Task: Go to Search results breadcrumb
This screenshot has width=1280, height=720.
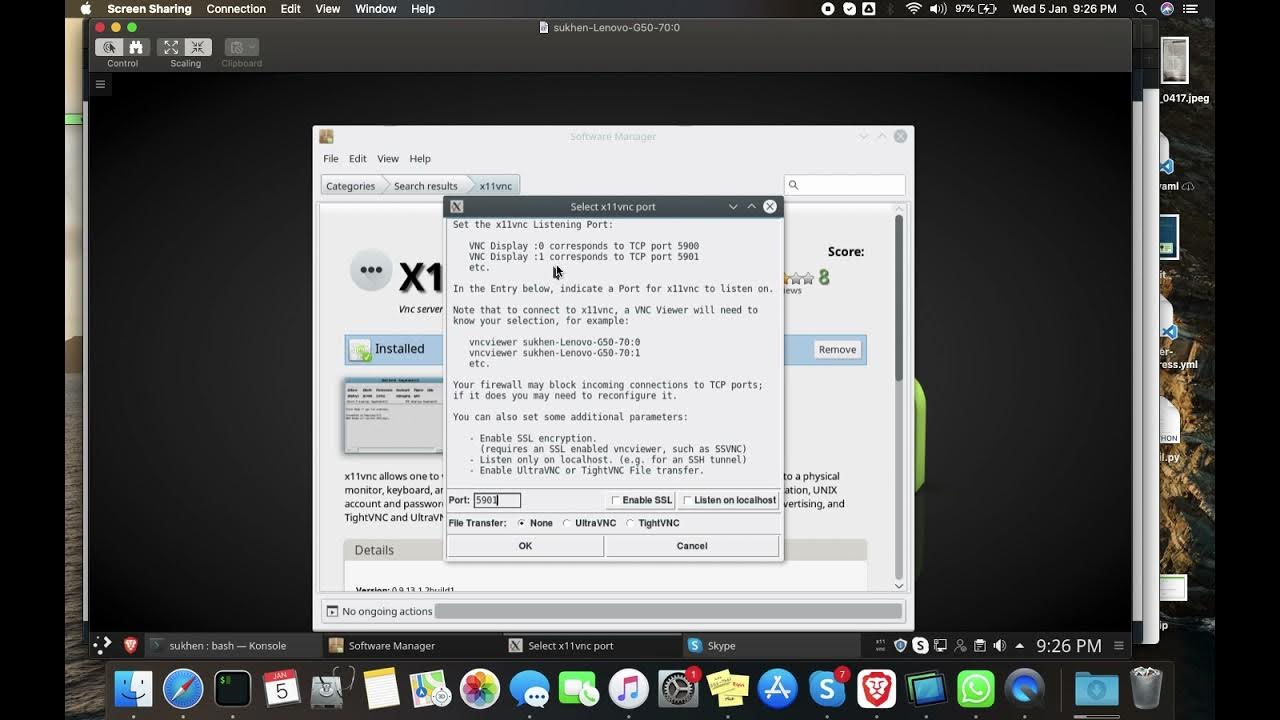Action: pos(425,186)
